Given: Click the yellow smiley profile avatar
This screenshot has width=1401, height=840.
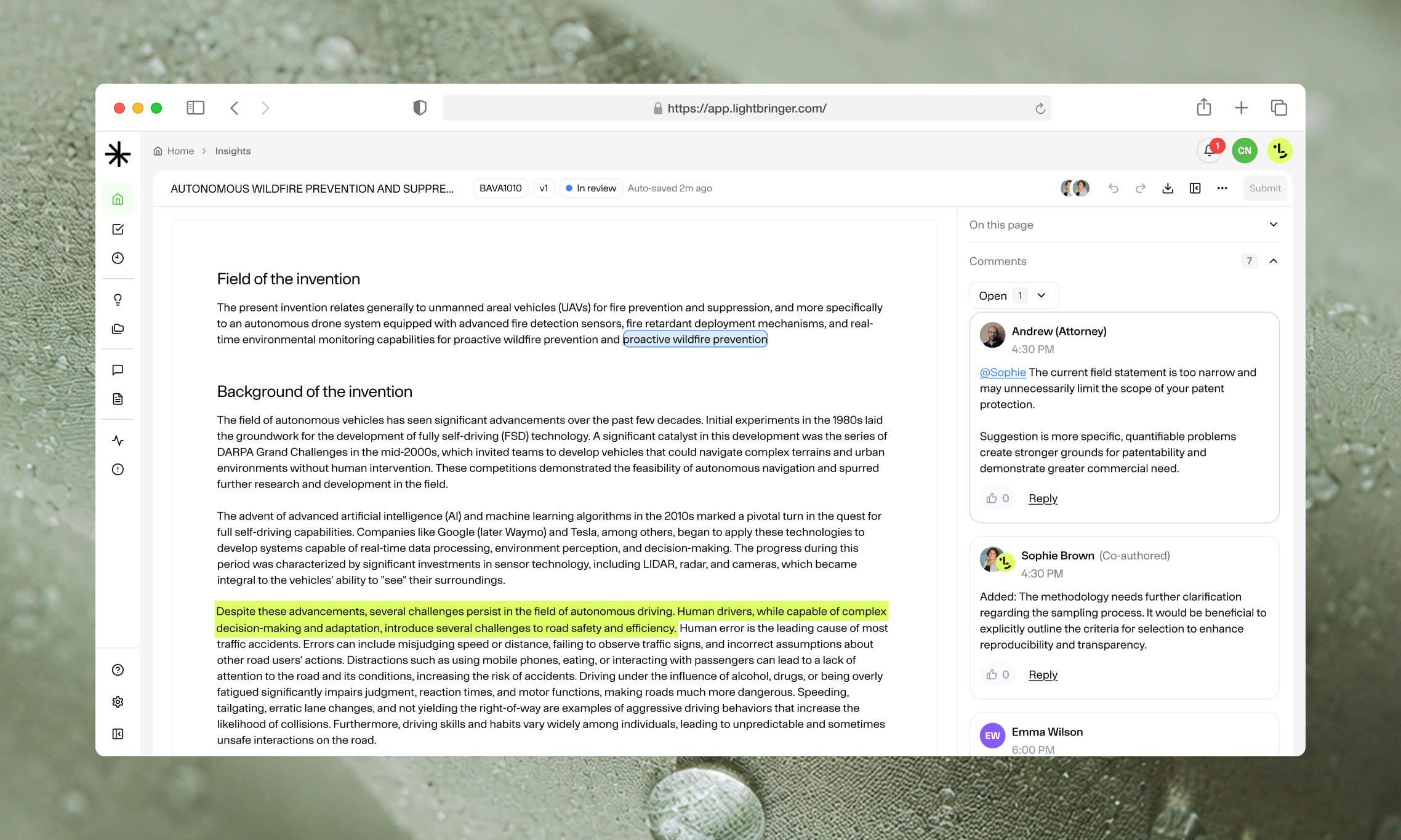Looking at the screenshot, I should pyautogui.click(x=1280, y=151).
